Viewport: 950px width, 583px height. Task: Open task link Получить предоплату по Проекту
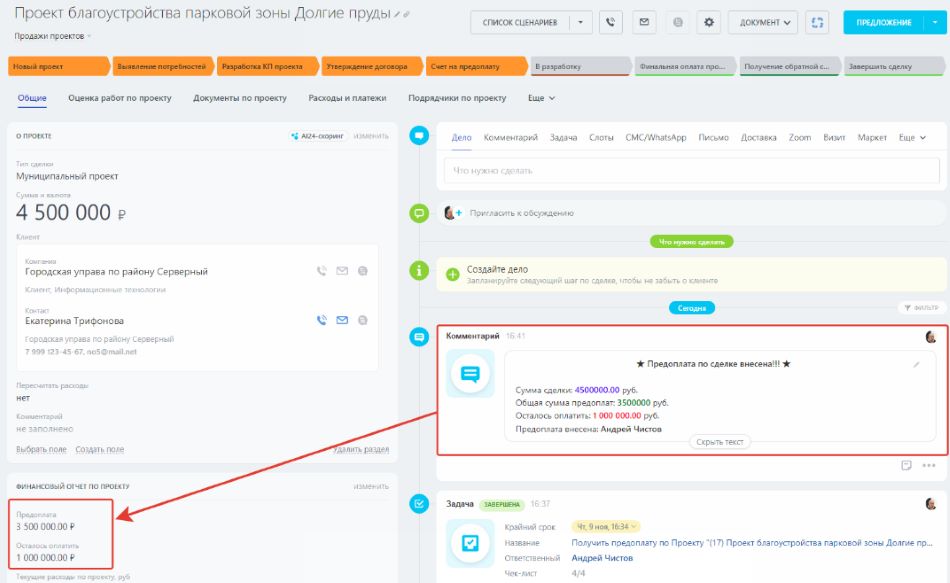pos(752,542)
